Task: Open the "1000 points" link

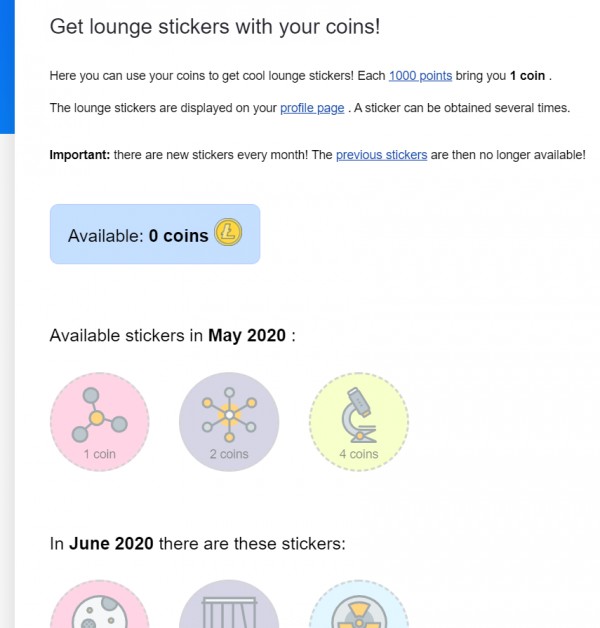Action: [x=420, y=76]
